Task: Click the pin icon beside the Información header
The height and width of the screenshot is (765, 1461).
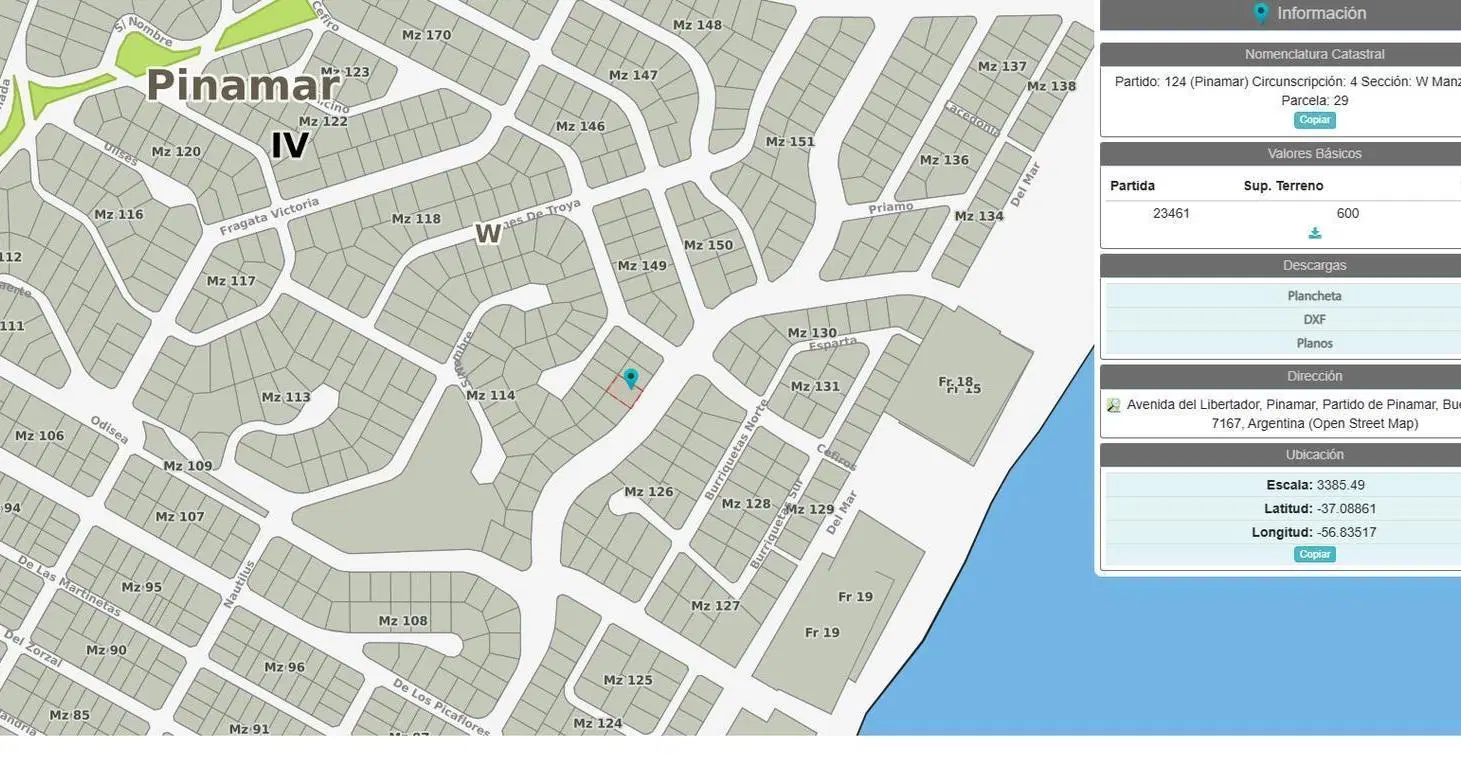Action: [x=1261, y=13]
